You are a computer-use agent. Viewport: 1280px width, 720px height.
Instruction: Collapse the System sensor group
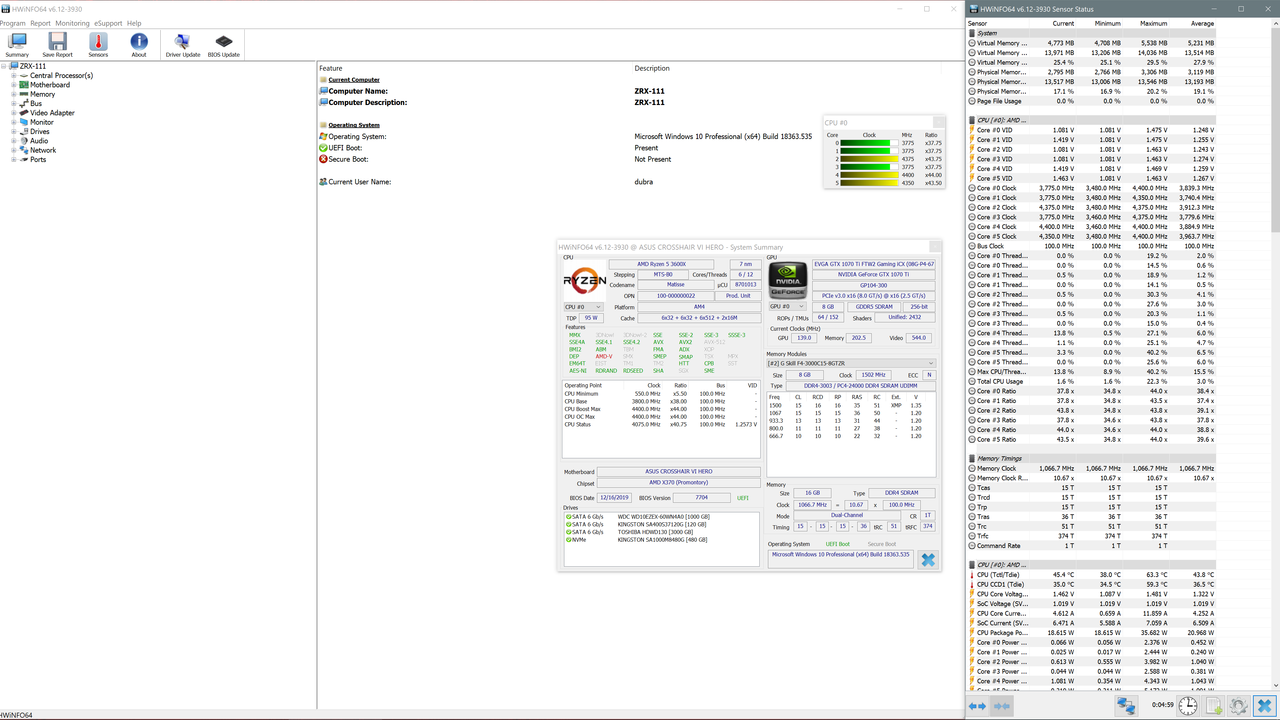[x=972, y=33]
